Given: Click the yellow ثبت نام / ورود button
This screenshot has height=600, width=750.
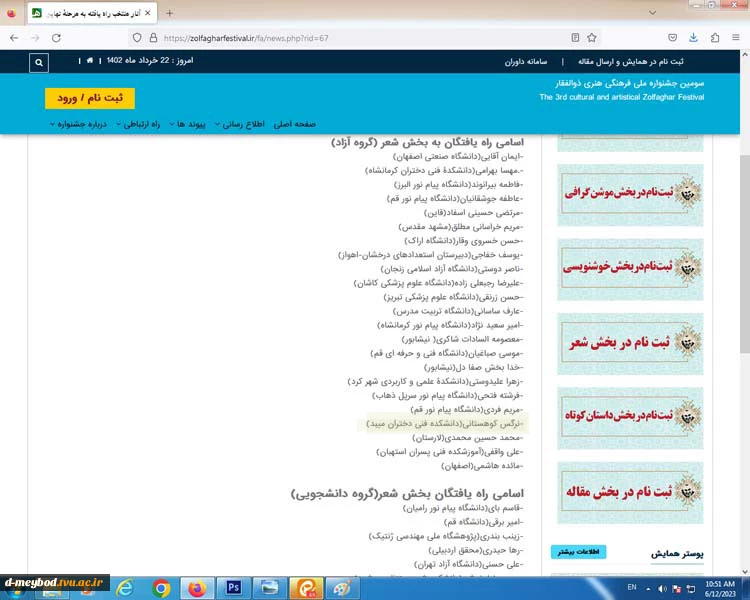Looking at the screenshot, I should coord(90,98).
